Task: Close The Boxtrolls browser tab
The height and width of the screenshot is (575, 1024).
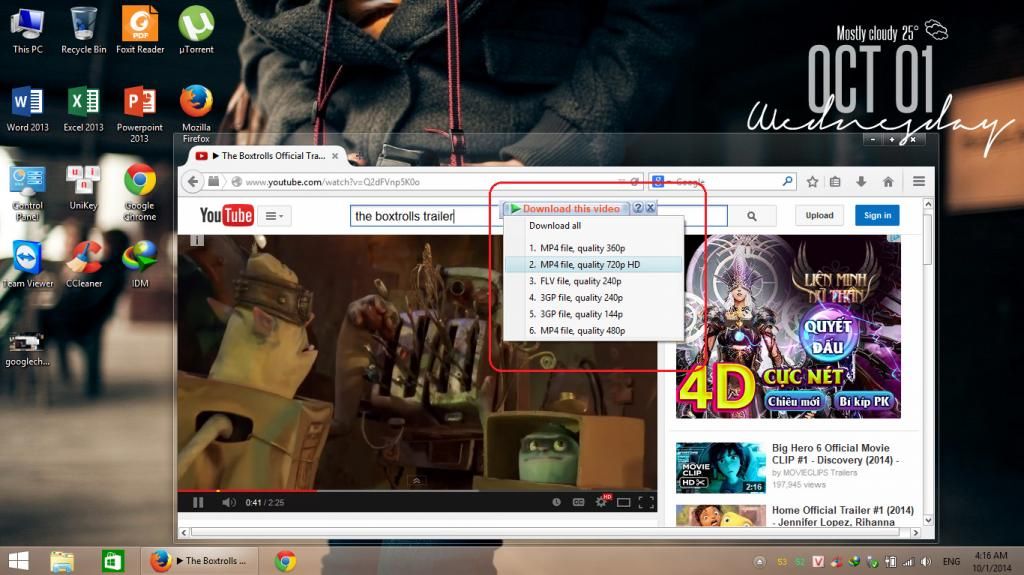Action: click(335, 156)
